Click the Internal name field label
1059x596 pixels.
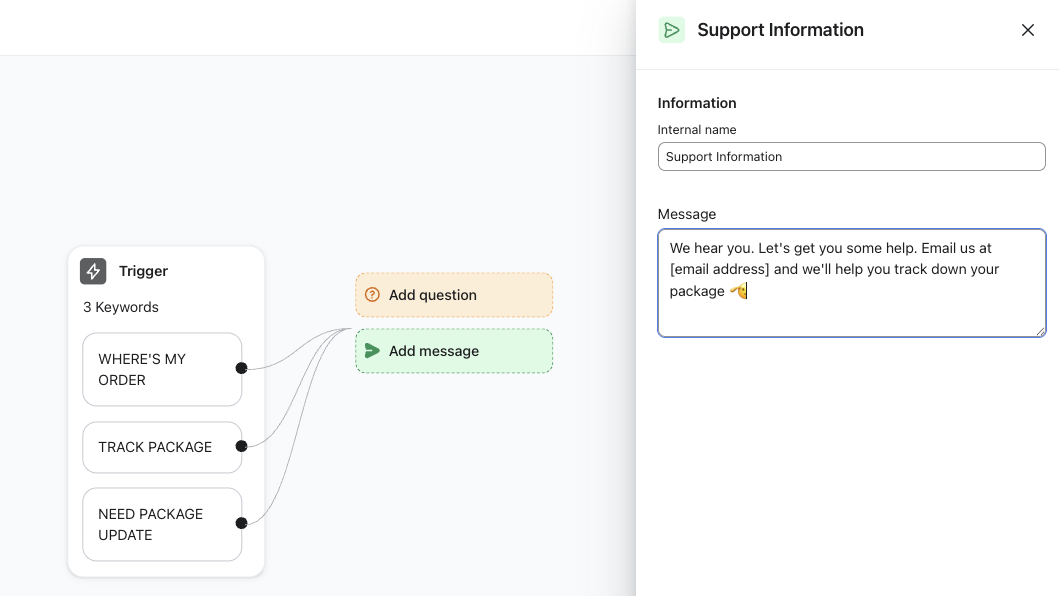point(697,130)
